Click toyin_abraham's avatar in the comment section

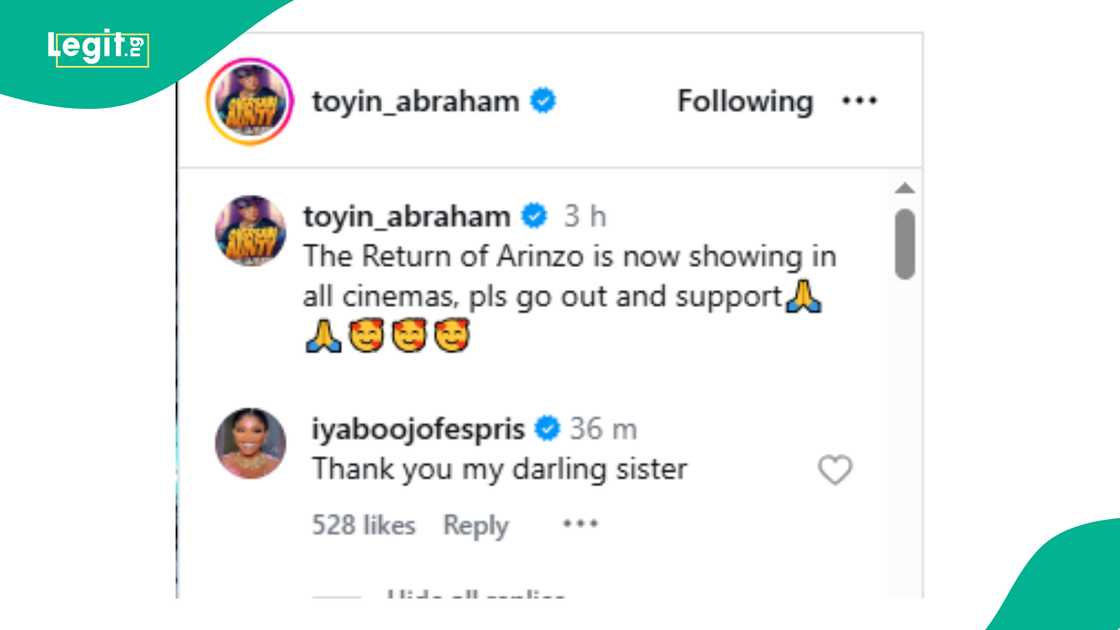point(250,228)
